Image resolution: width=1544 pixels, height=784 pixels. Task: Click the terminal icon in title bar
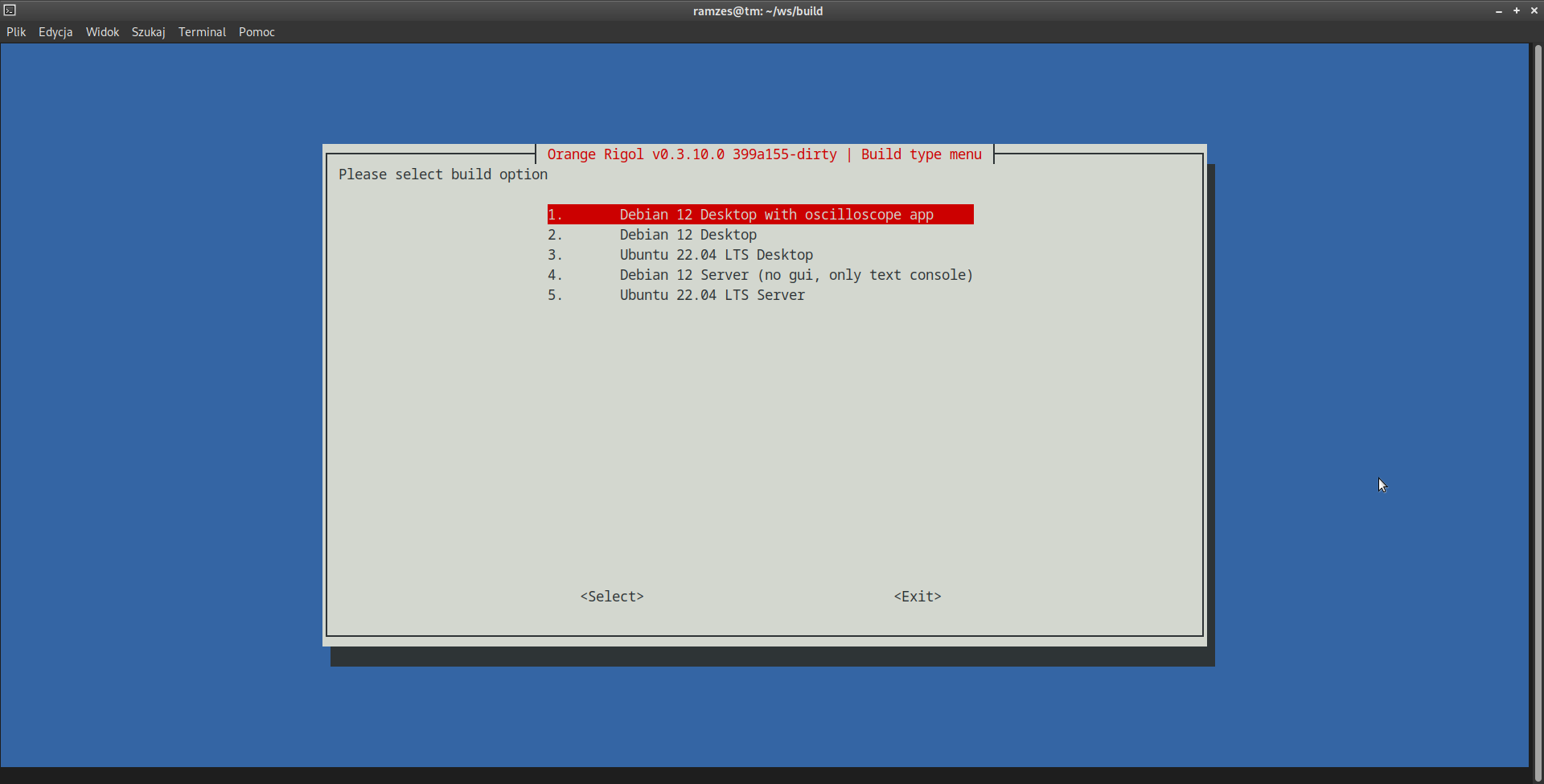(10, 10)
